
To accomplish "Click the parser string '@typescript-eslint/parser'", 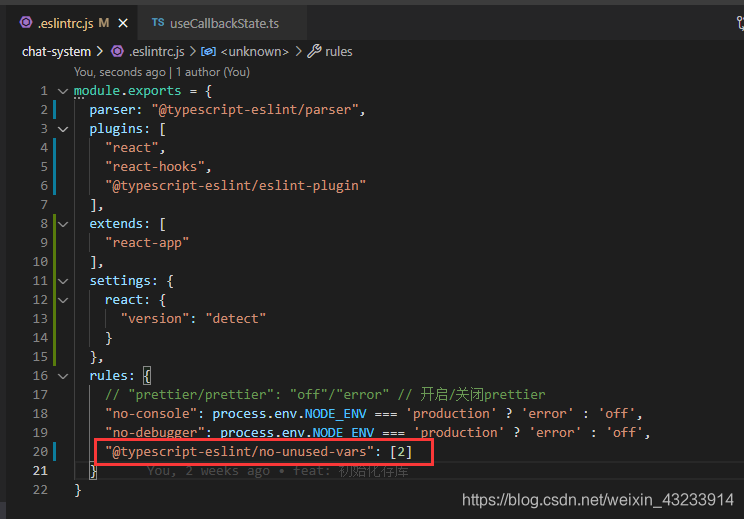I will 255,110.
